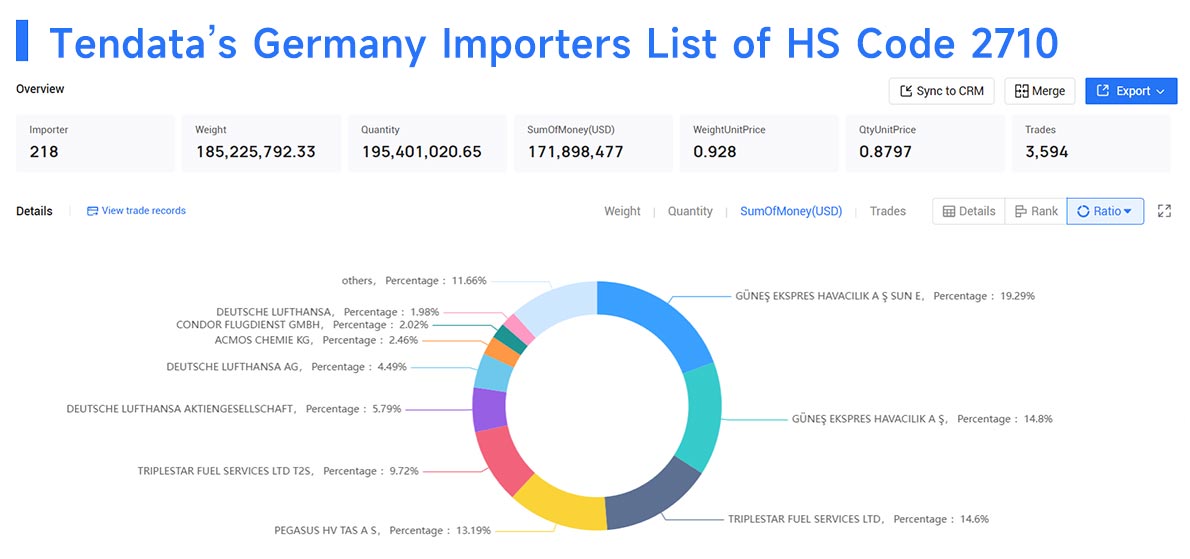Viewport: 1190px width, 559px height.
Task: Click the Trades 3,594 overview card
Action: 1091,143
